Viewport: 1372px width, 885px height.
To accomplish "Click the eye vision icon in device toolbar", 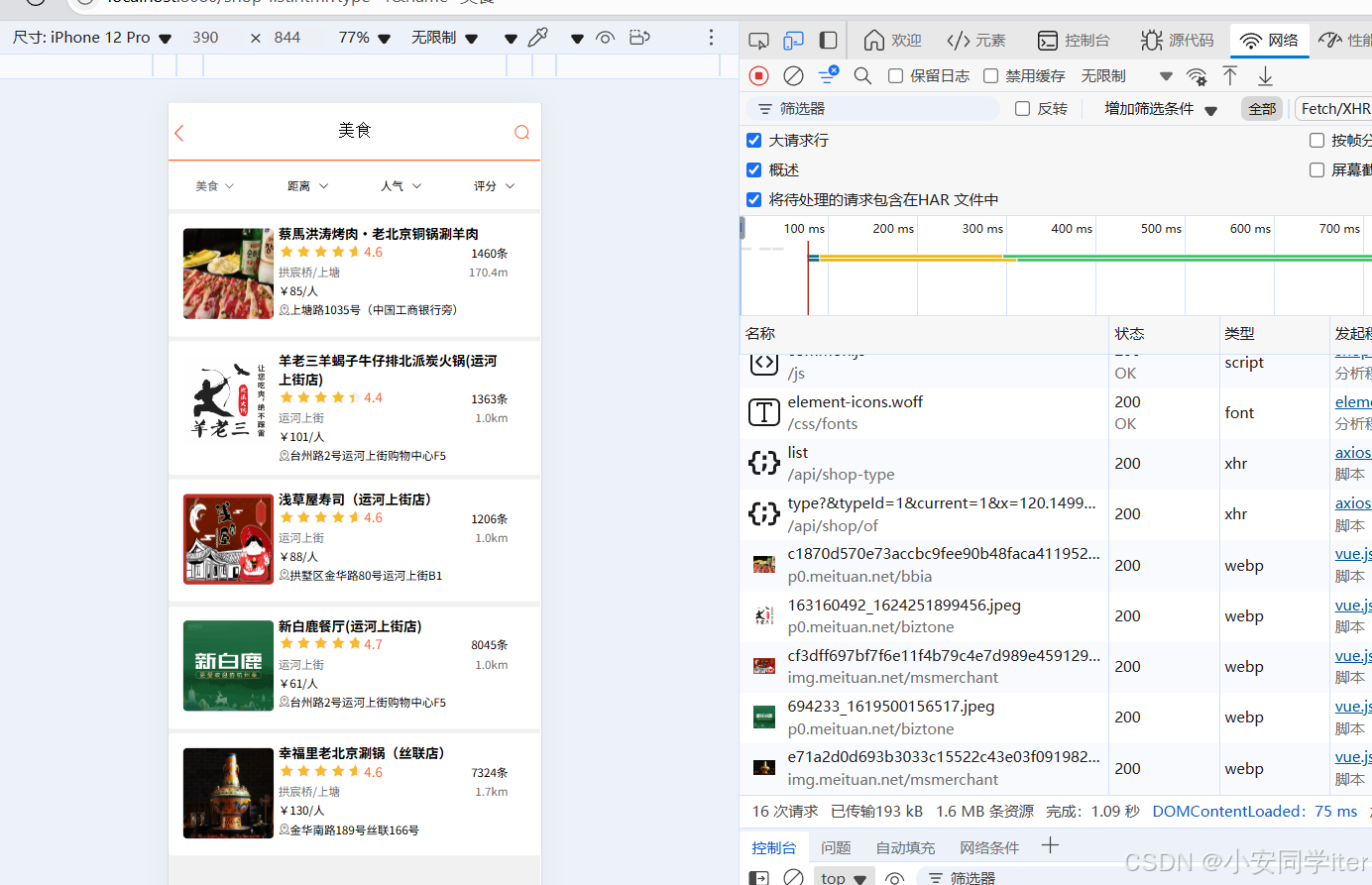I will 605,38.
